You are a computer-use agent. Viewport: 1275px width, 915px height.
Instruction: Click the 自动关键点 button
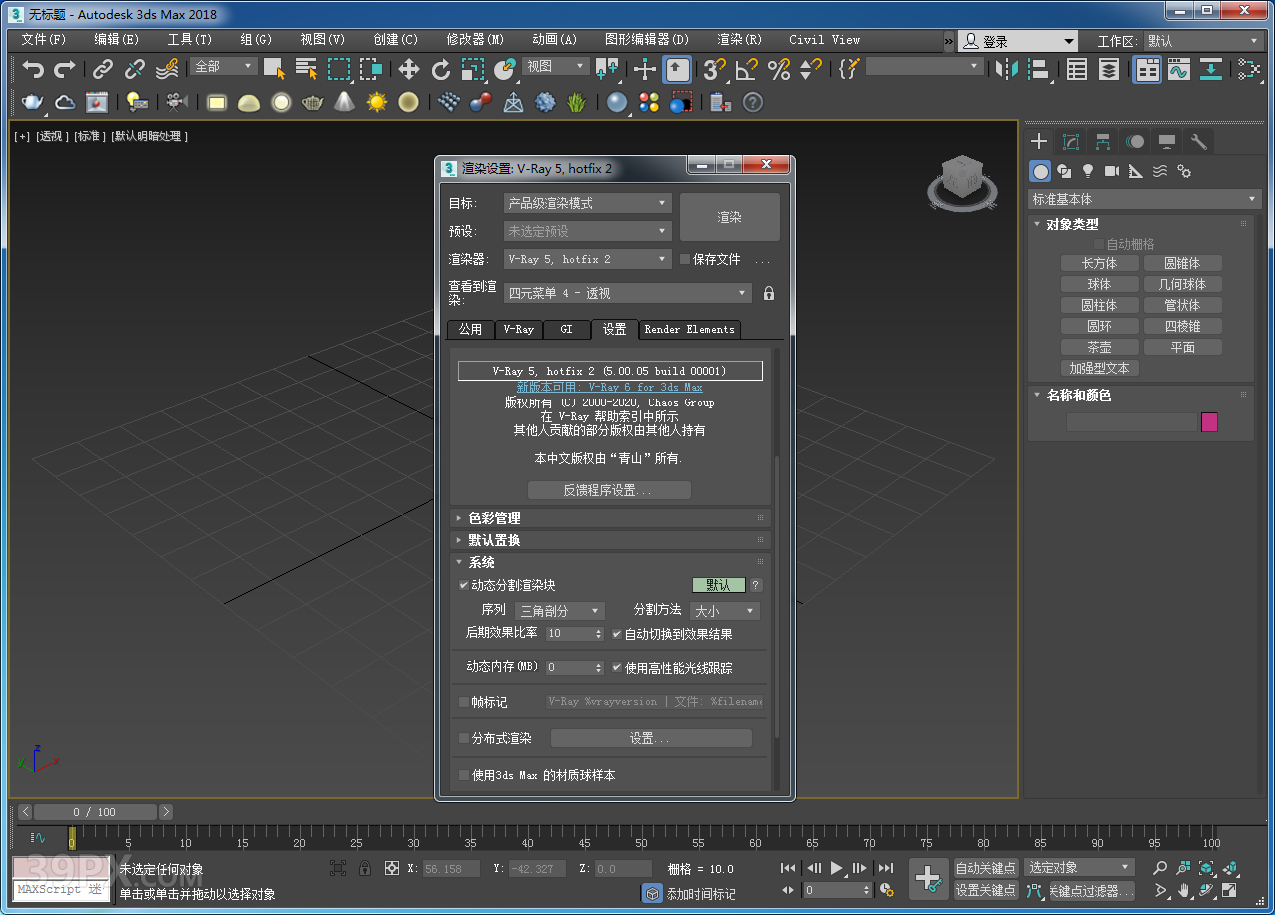(985, 867)
